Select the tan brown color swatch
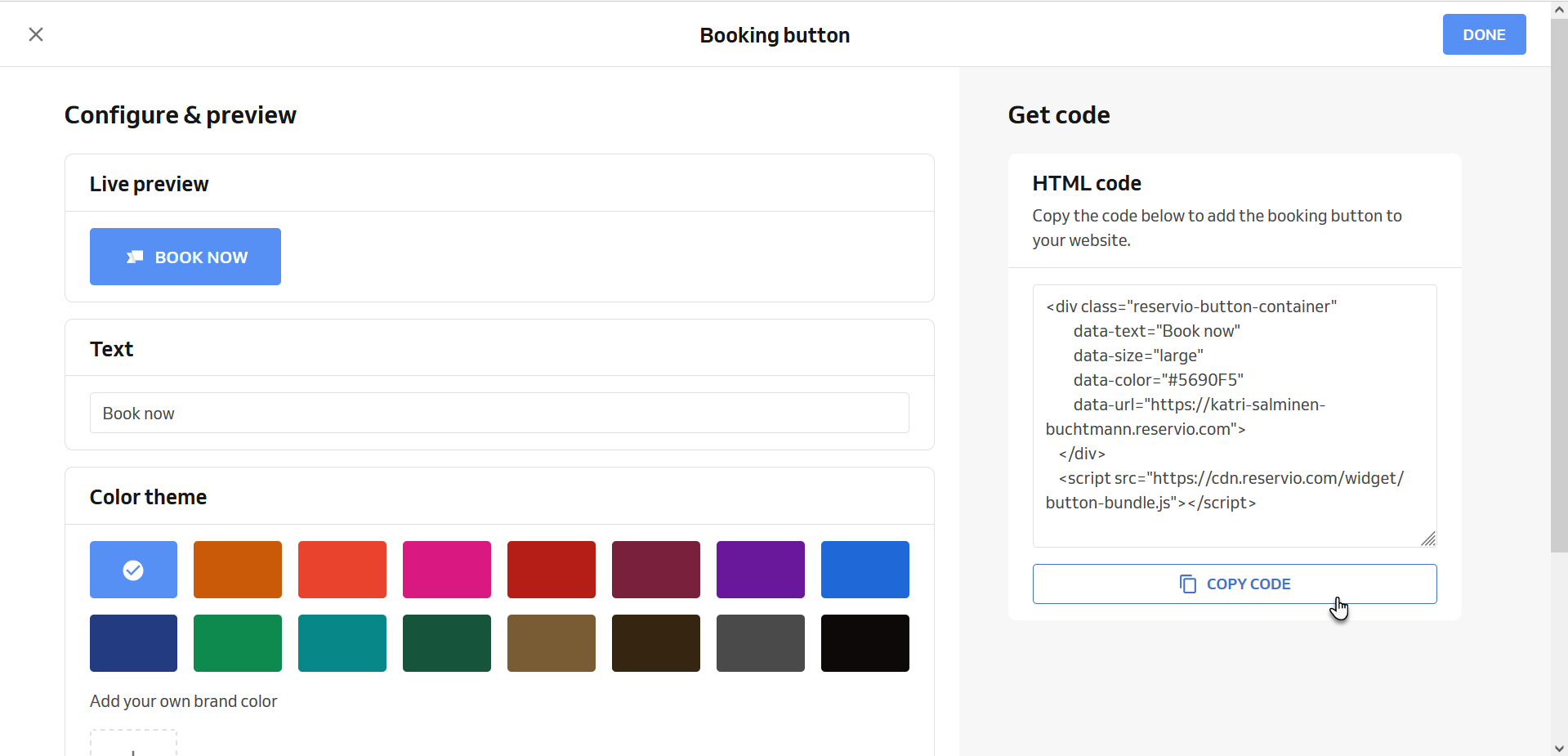 pos(552,643)
